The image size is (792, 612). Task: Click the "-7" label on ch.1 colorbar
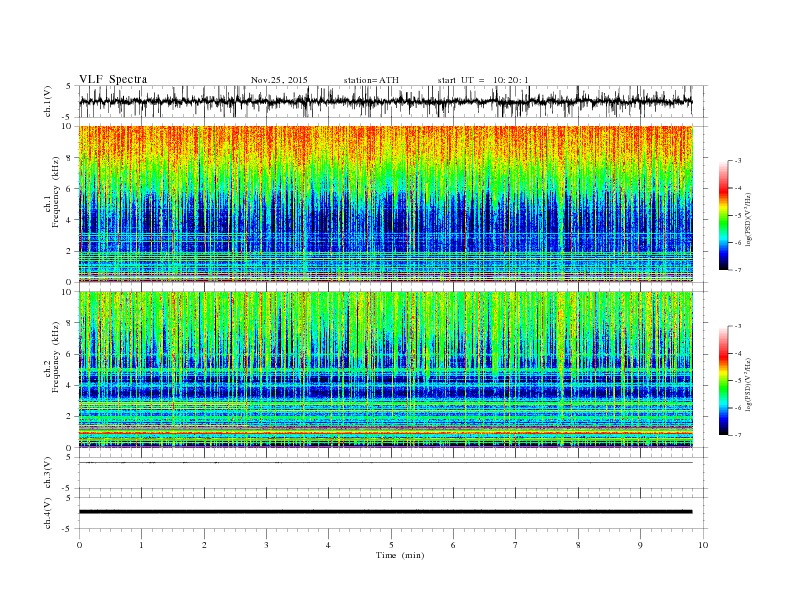click(x=738, y=270)
